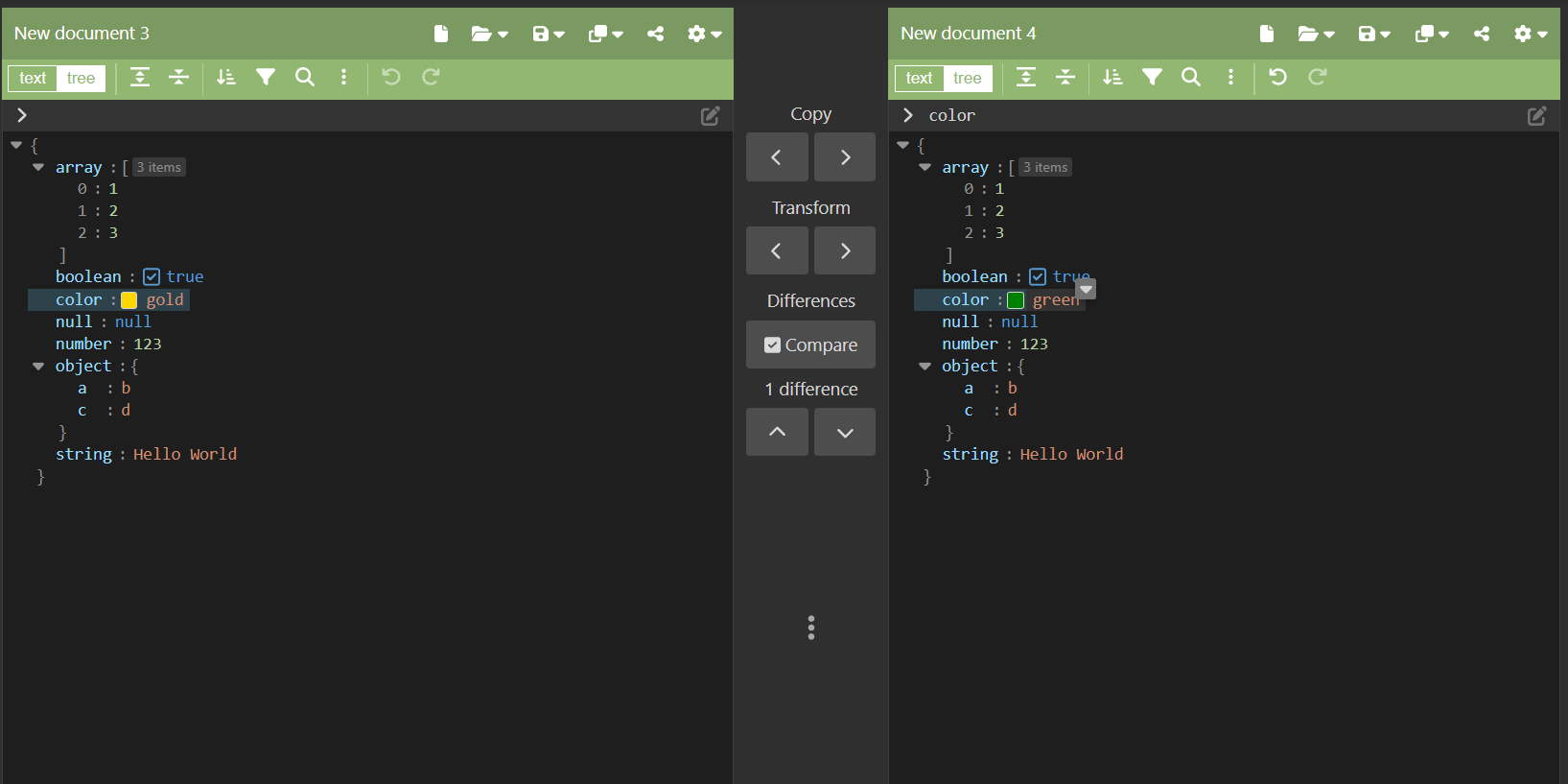Toggle boolean checkbox in right panel
This screenshot has height=784, width=1568.
coord(1038,277)
